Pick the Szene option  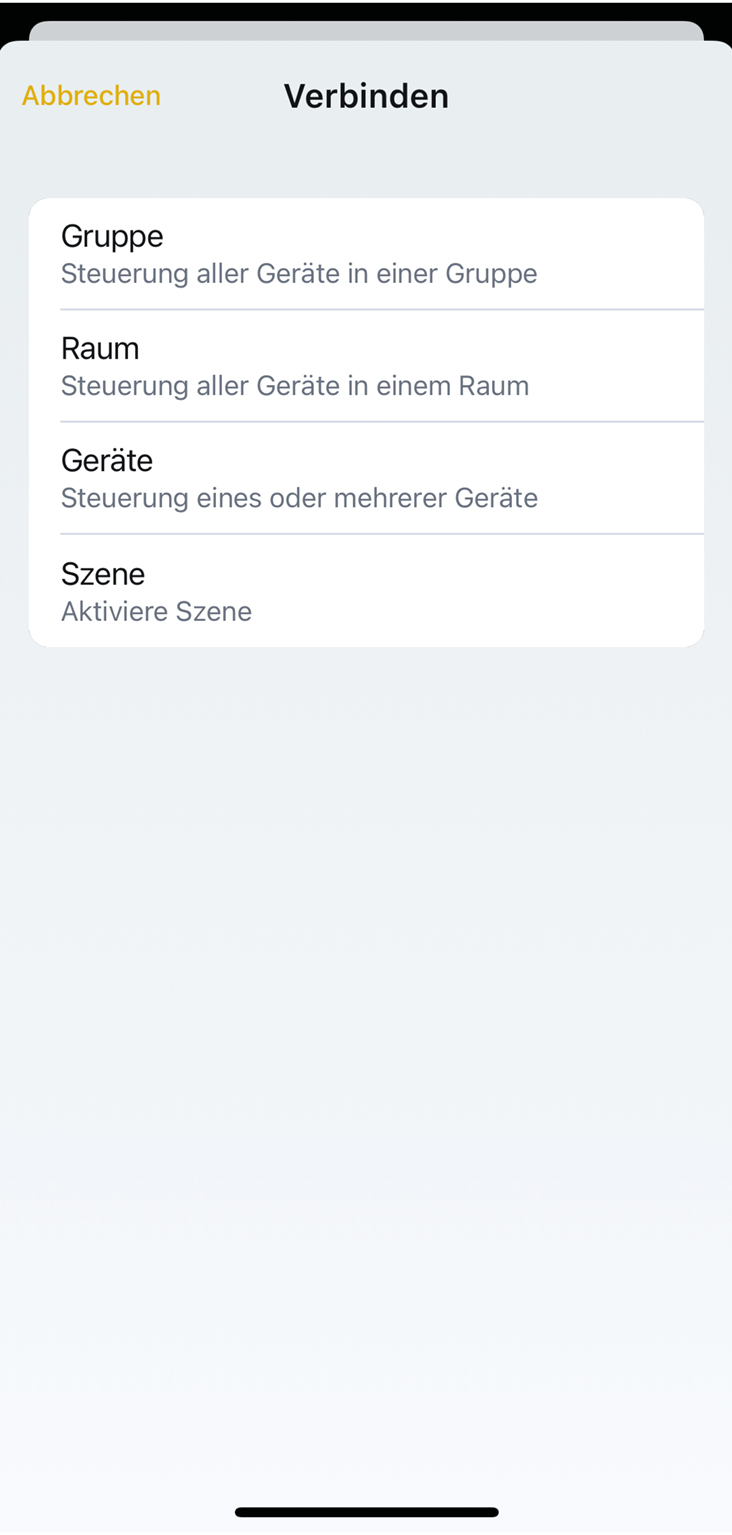366,591
